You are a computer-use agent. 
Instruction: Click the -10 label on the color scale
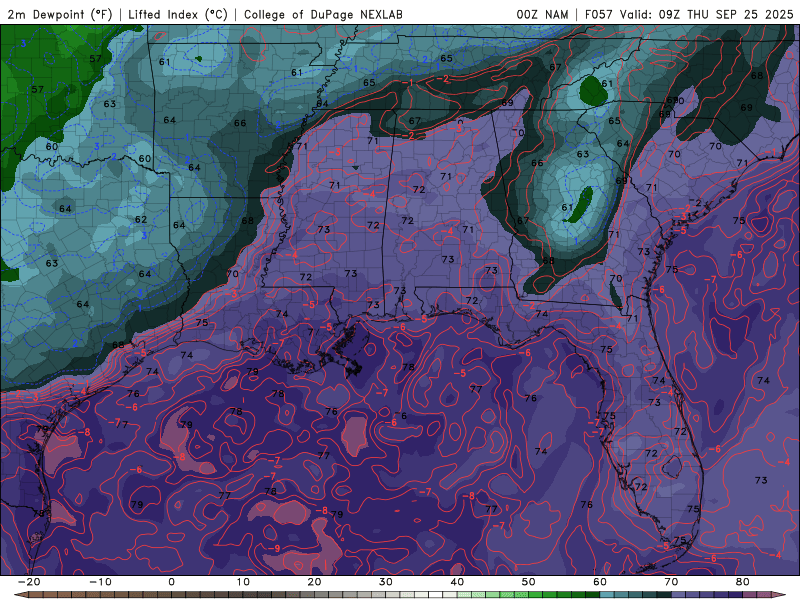point(100,582)
